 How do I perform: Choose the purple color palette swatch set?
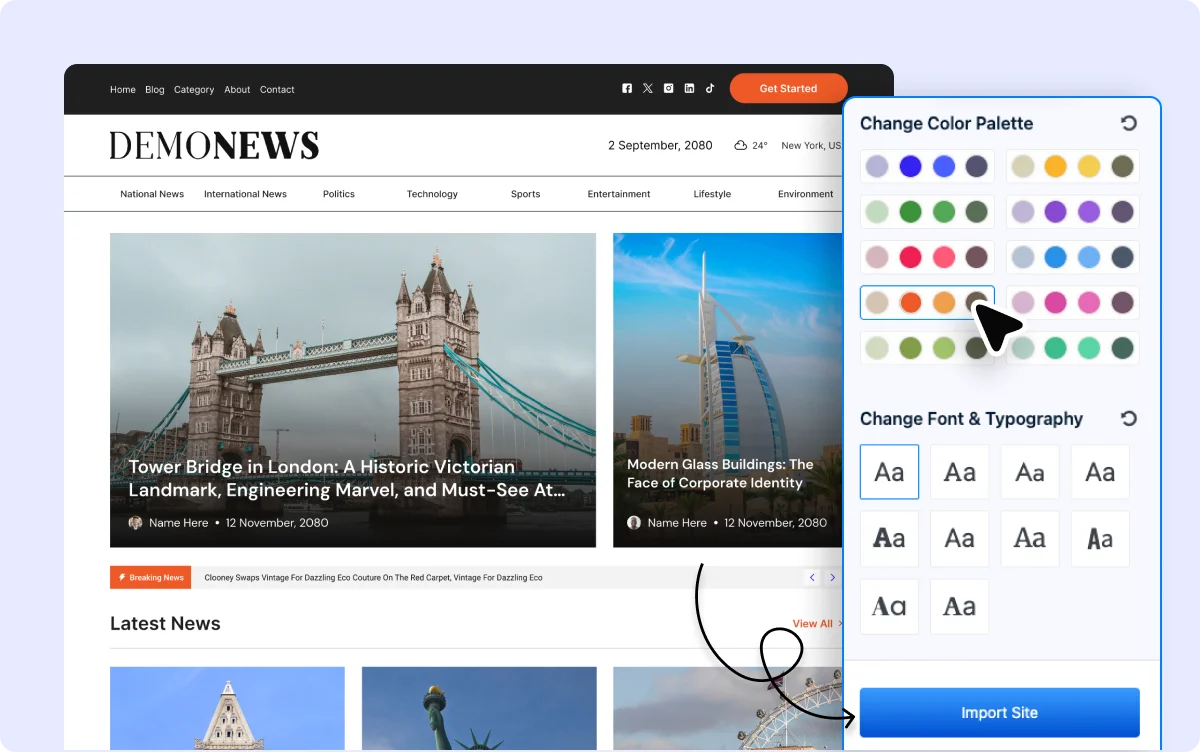pyautogui.click(x=1072, y=212)
